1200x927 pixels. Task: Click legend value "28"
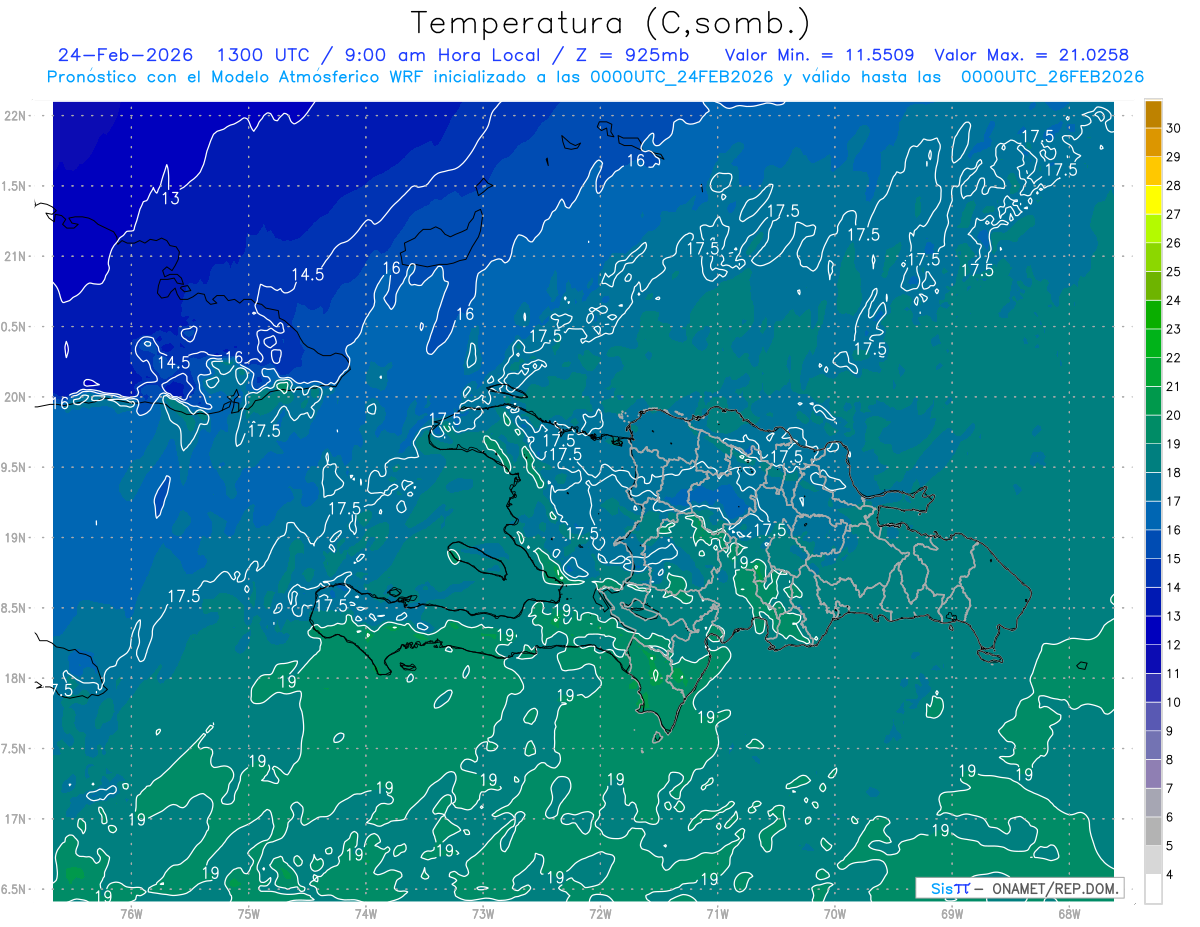pyautogui.click(x=1174, y=186)
